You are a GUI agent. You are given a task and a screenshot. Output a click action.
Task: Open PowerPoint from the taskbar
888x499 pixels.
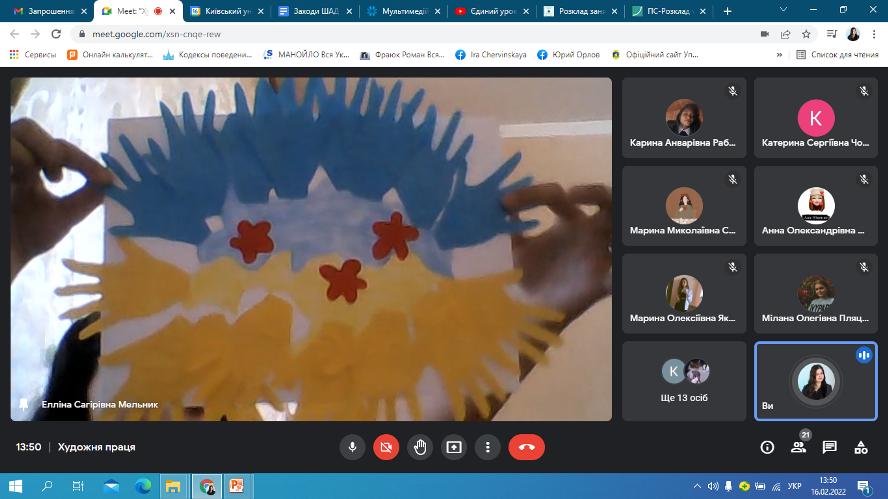click(x=236, y=486)
